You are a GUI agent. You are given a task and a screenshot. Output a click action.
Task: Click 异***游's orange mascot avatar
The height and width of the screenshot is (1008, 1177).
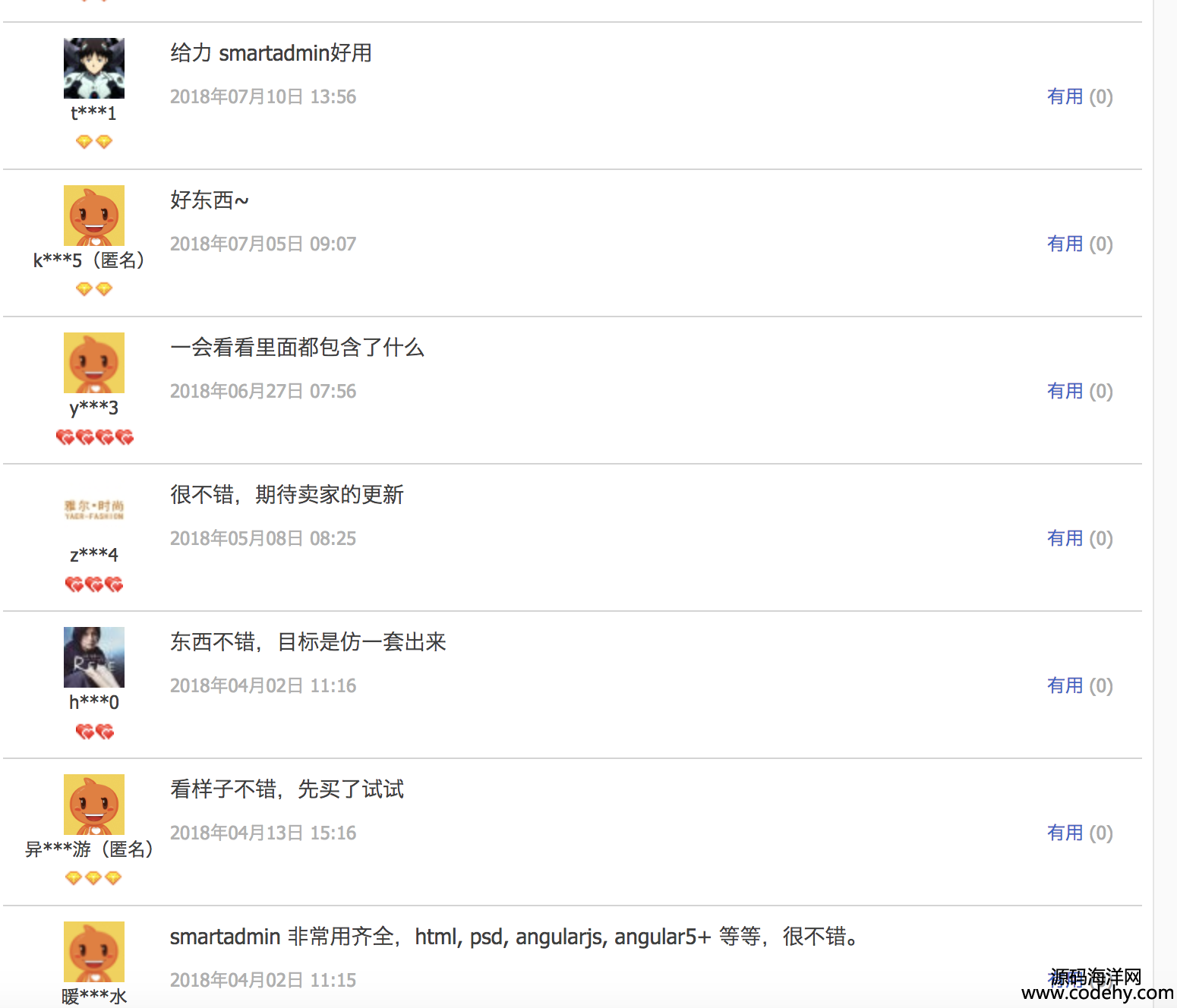click(94, 805)
